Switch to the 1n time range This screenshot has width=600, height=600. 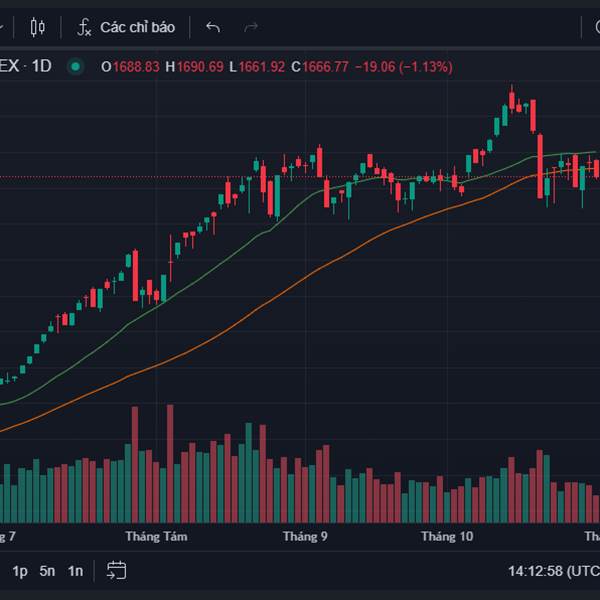[x=75, y=571]
